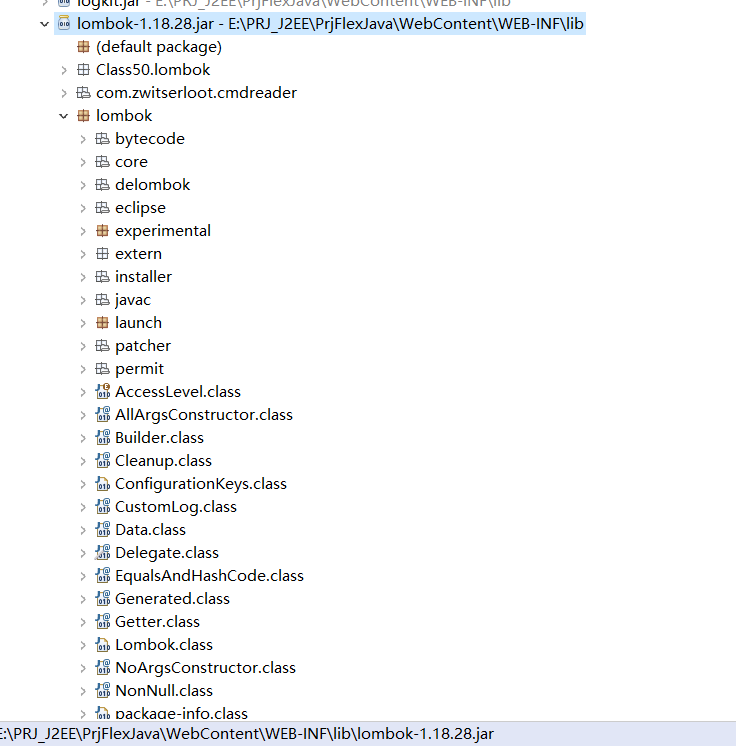Click the ConfigurationKeys.class file icon
The height and width of the screenshot is (746, 736).
coord(103,484)
